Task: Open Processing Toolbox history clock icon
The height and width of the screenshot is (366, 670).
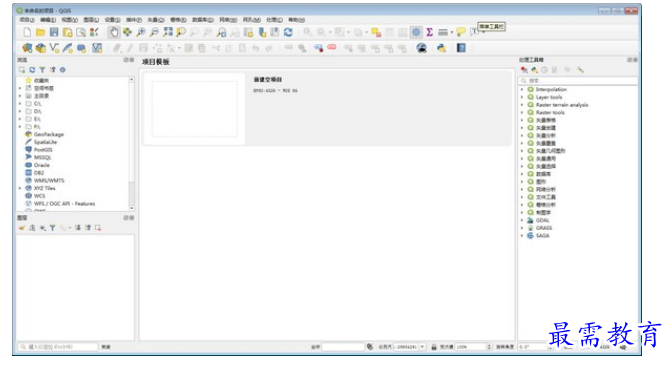Action: coord(544,70)
